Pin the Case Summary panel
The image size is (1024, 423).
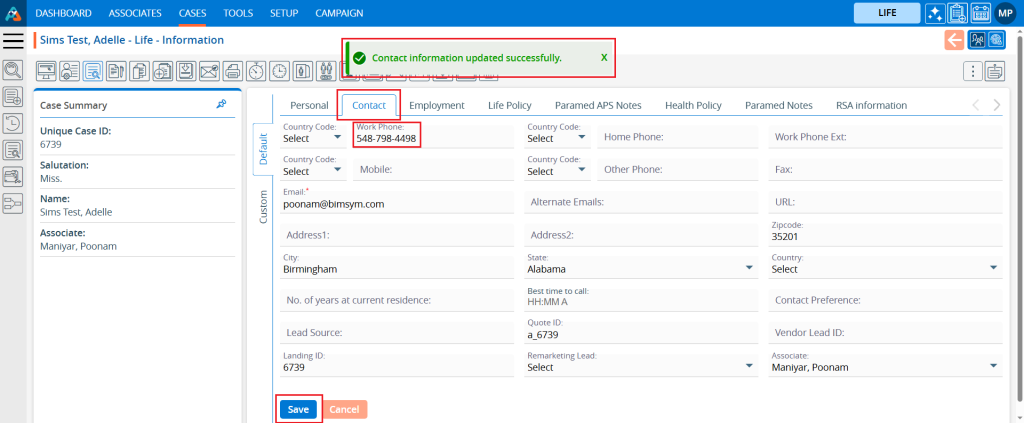[x=221, y=105]
